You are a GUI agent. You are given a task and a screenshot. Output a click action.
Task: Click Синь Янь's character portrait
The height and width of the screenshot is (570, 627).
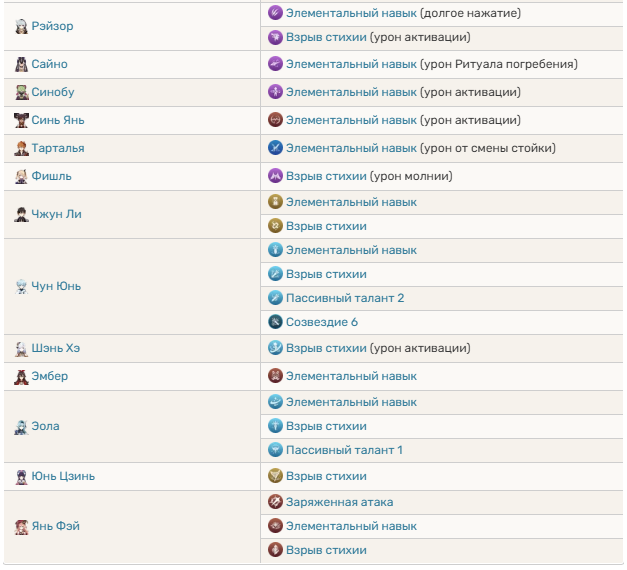tap(21, 120)
